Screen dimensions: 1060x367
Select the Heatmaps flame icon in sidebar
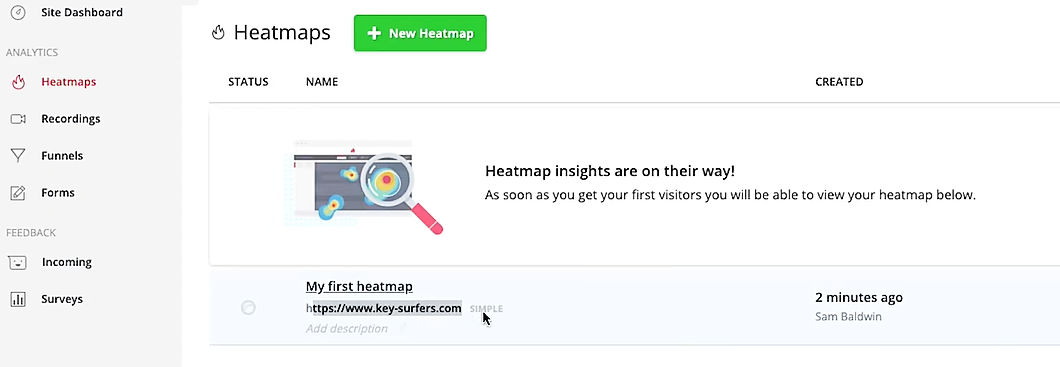pos(18,82)
